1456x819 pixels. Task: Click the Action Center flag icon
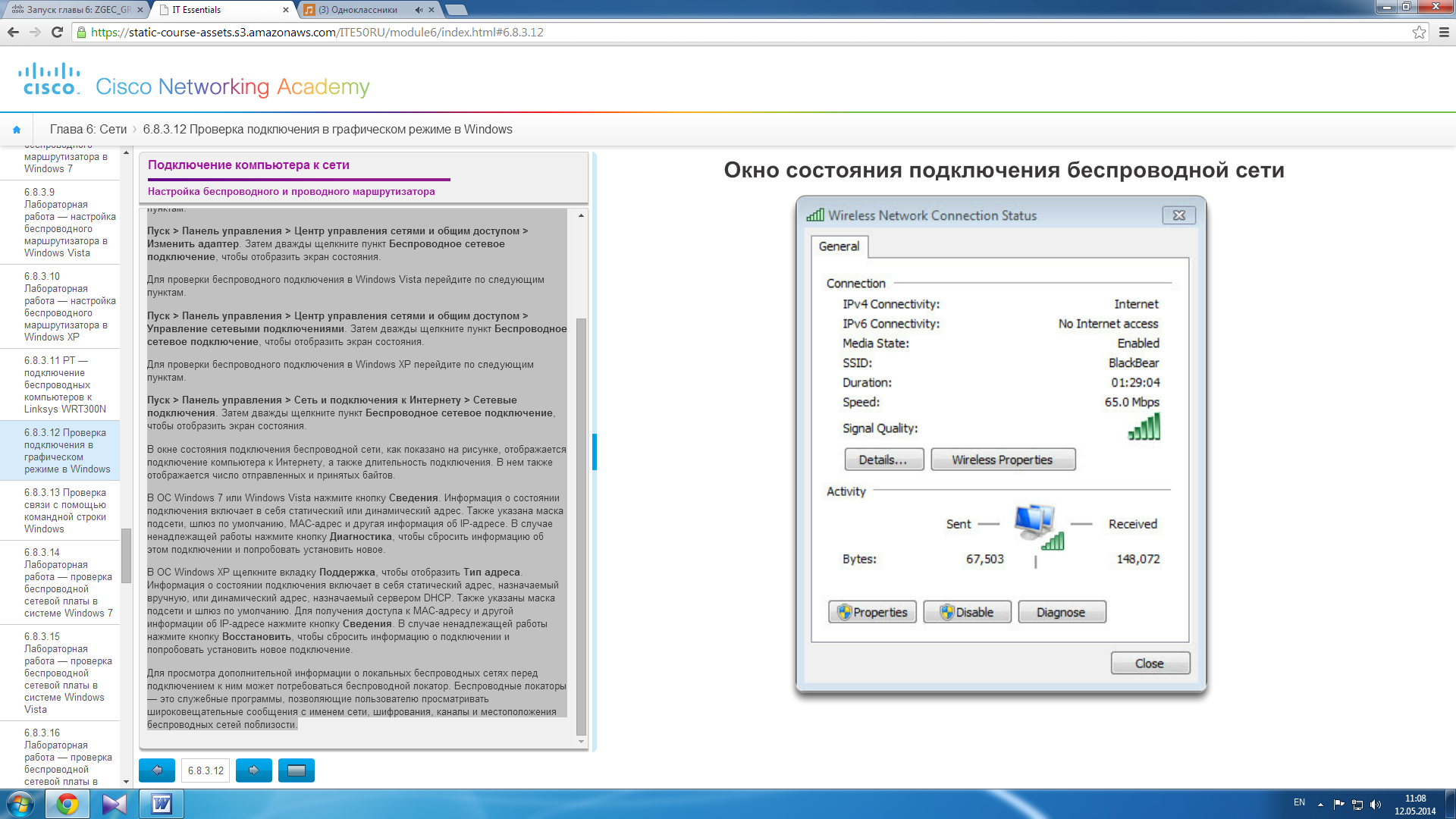point(1339,805)
